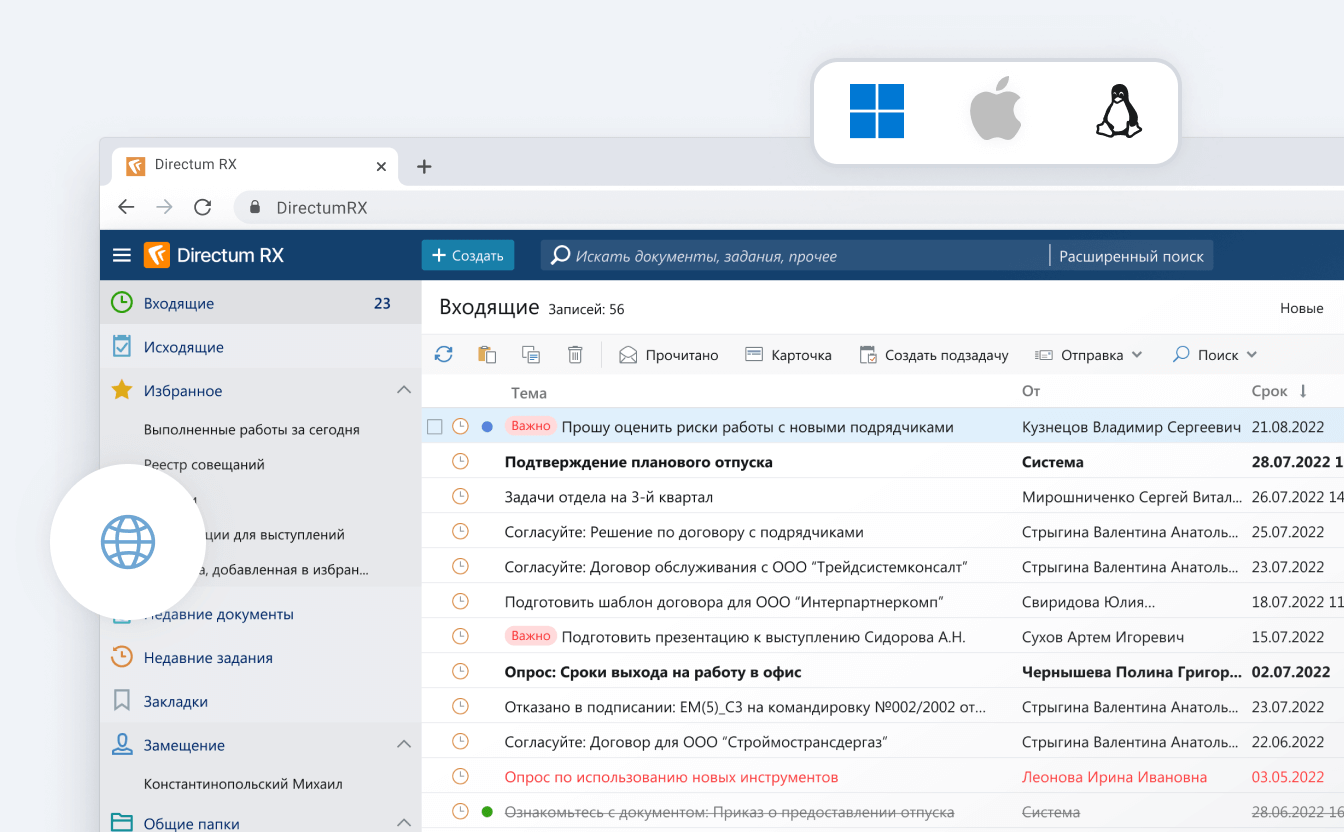The image size is (1344, 832).
Task: Mark the selected task as Прочитано
Action: coord(668,354)
